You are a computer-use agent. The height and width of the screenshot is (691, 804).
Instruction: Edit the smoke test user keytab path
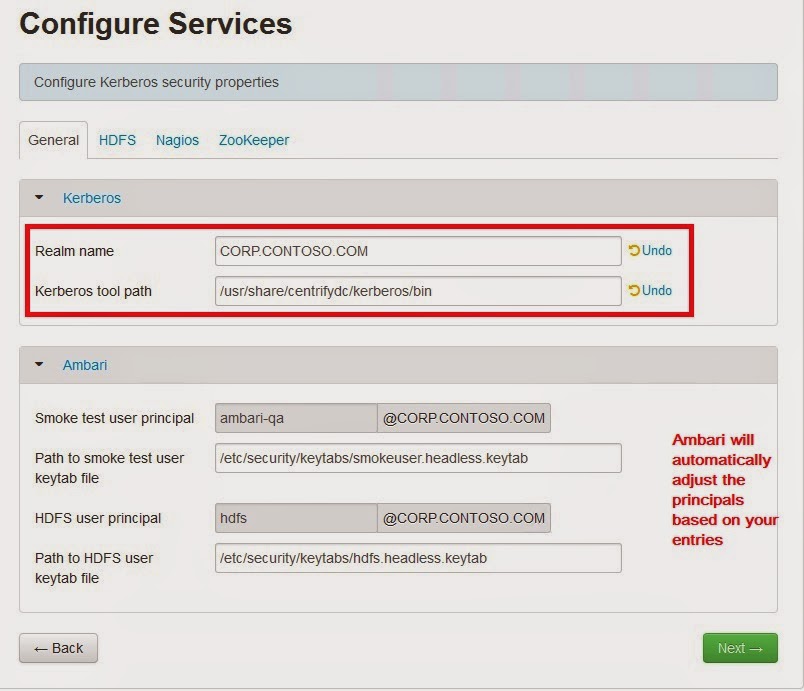417,458
